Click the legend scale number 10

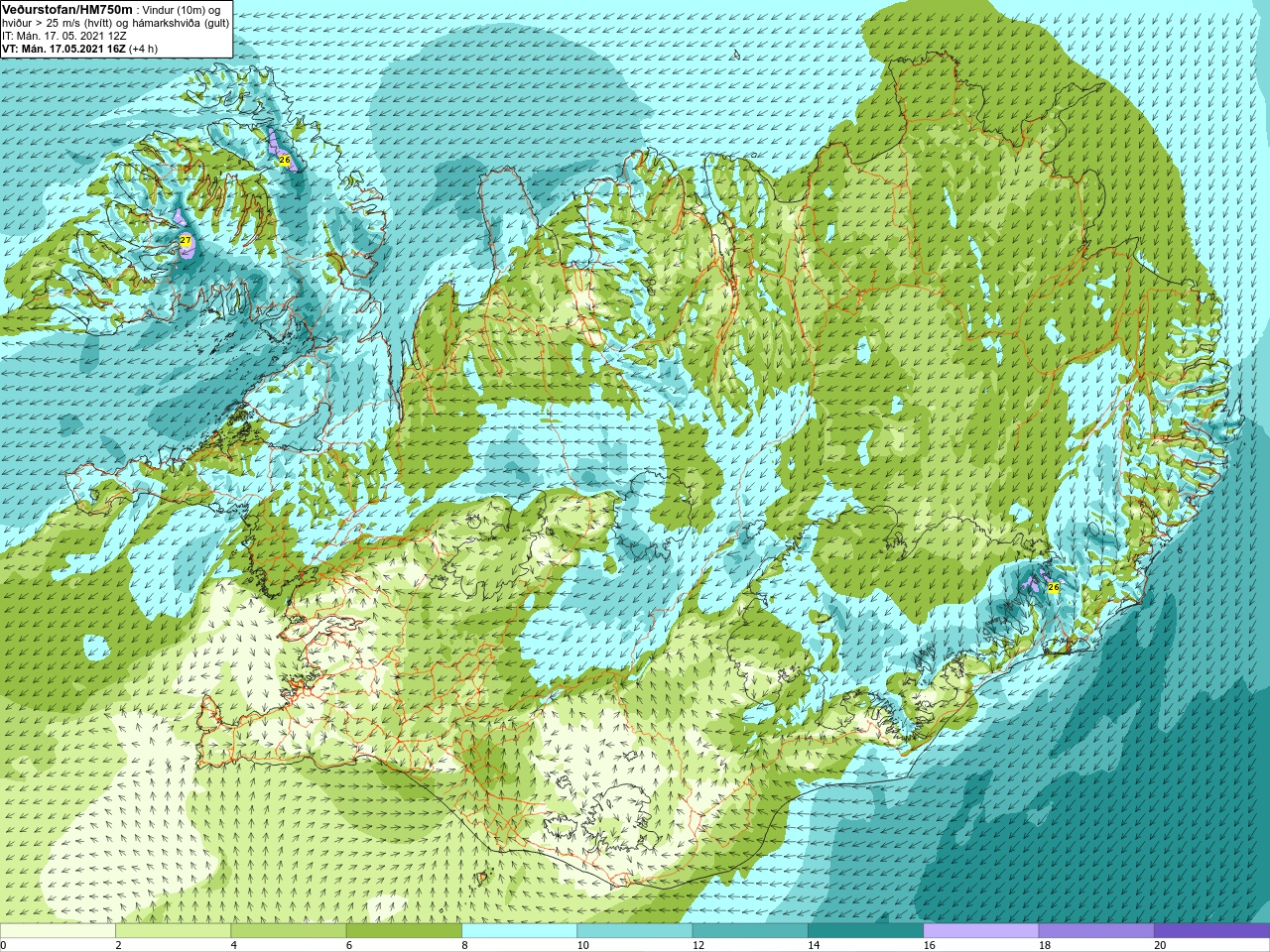(582, 945)
